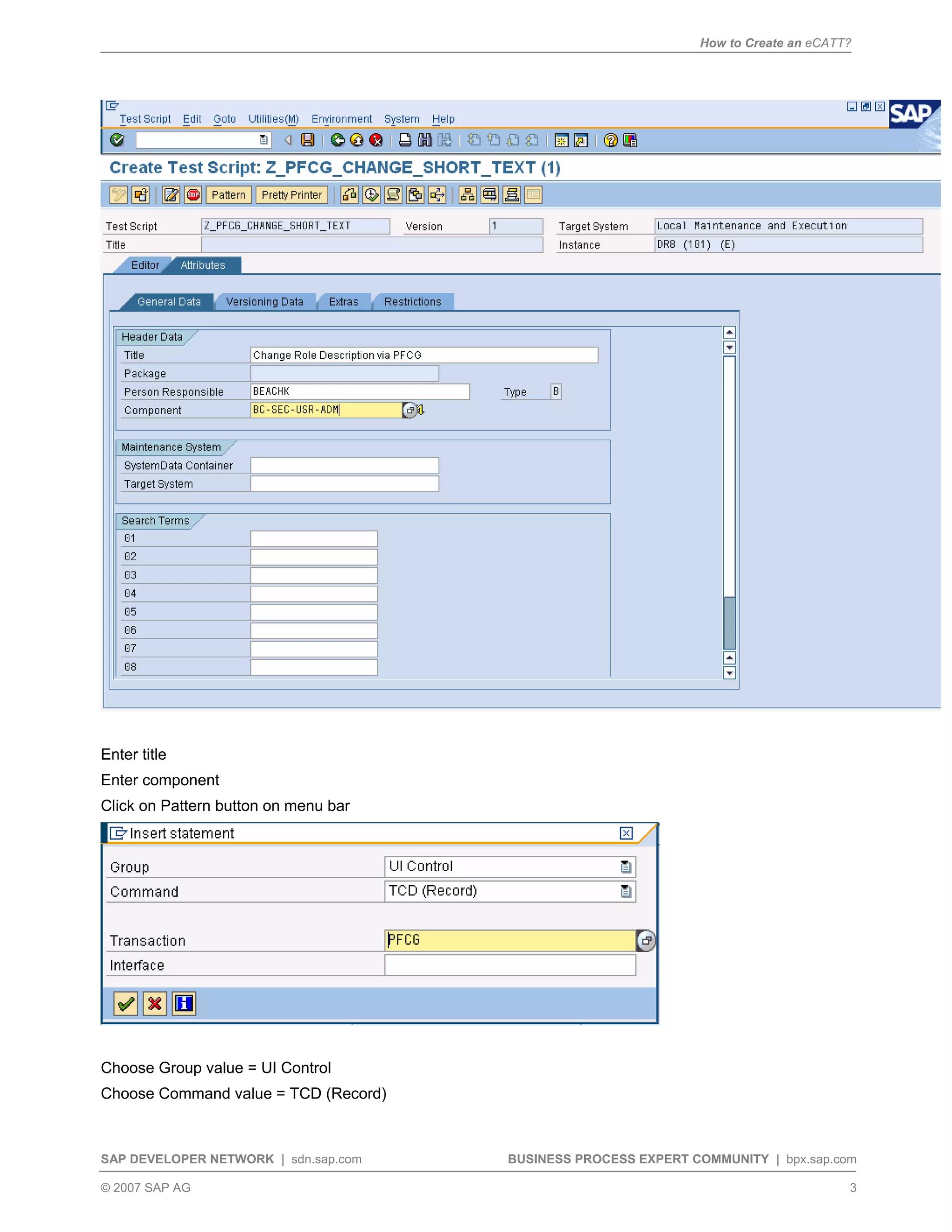The width and height of the screenshot is (952, 1232).
Task: Click green checkmark in Insert statement dialog
Action: click(126, 1004)
